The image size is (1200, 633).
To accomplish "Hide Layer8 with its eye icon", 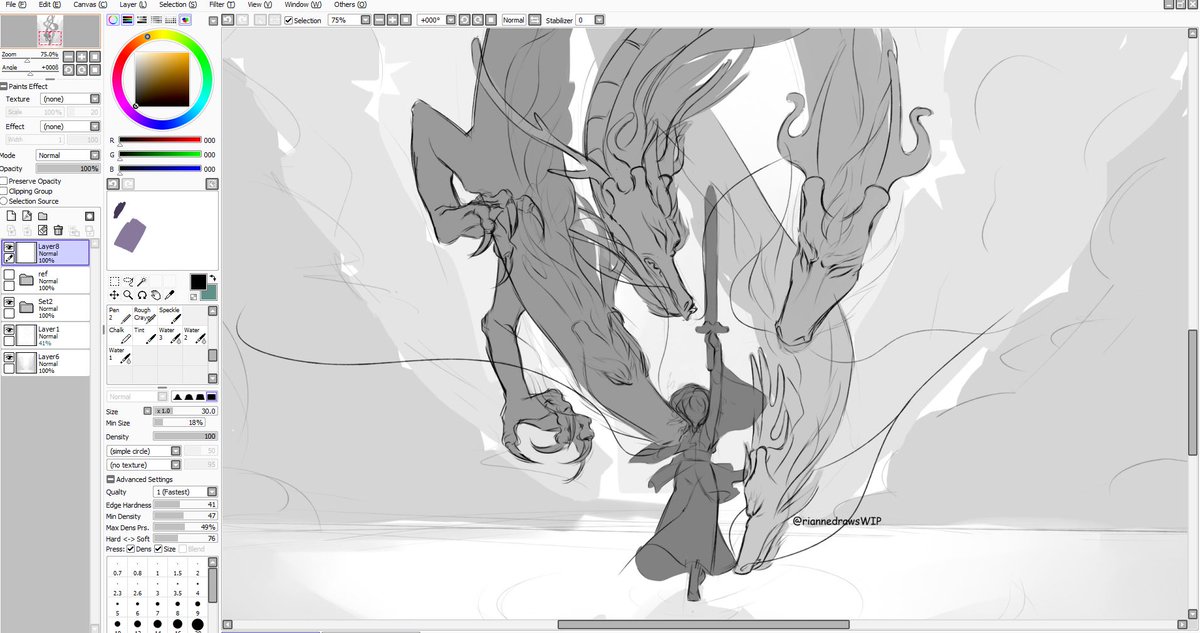I will 9,246.
